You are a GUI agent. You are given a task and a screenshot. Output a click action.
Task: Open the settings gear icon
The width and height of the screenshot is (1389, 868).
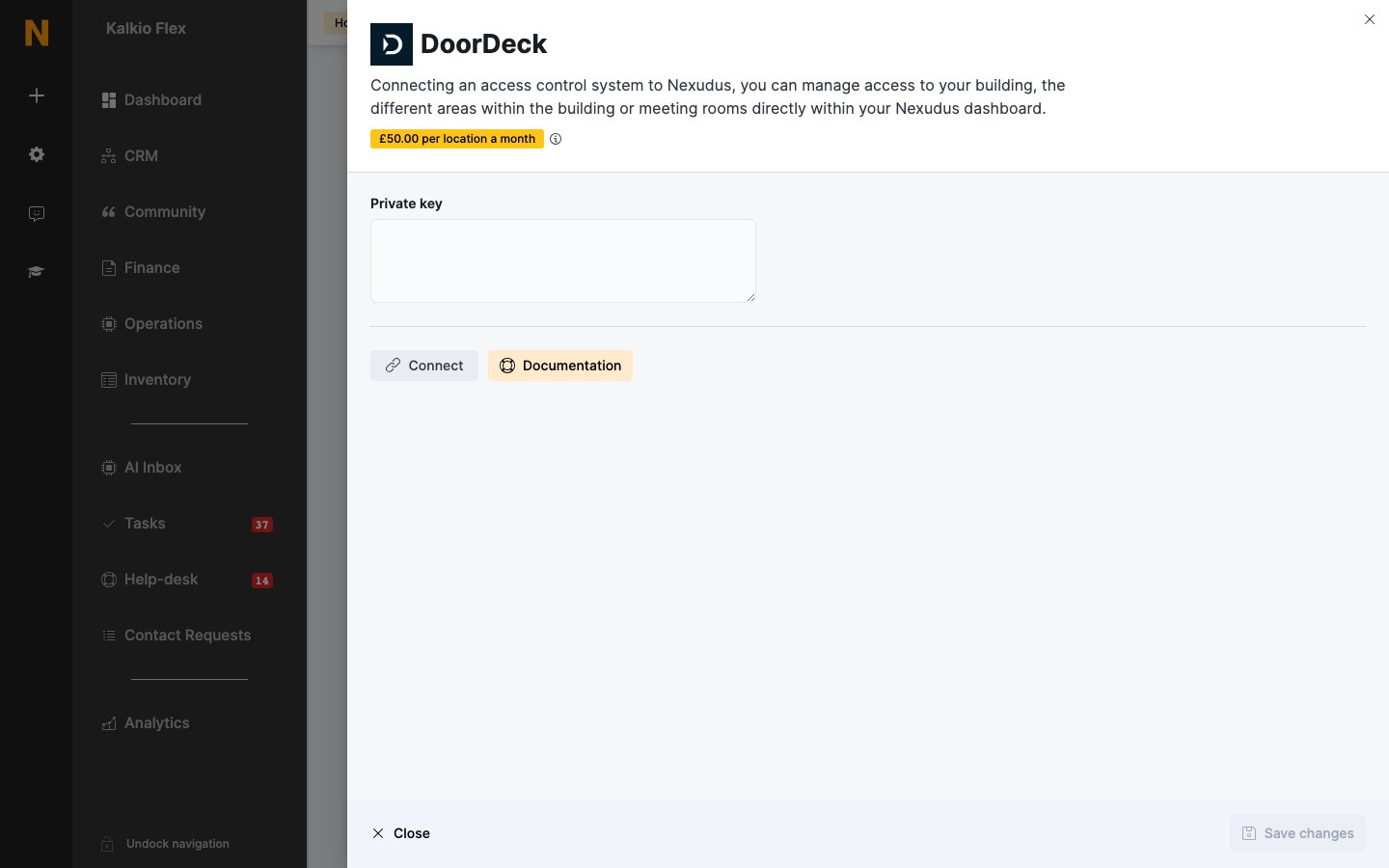point(37,154)
